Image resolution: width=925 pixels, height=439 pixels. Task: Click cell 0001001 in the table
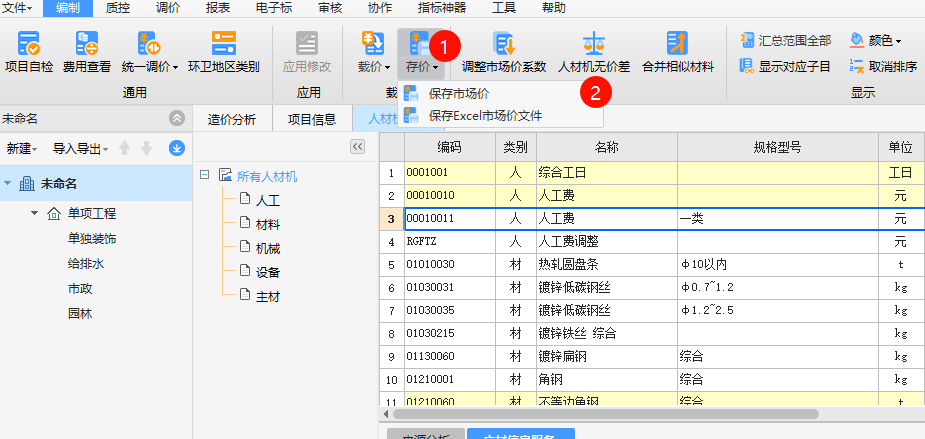(x=450, y=173)
